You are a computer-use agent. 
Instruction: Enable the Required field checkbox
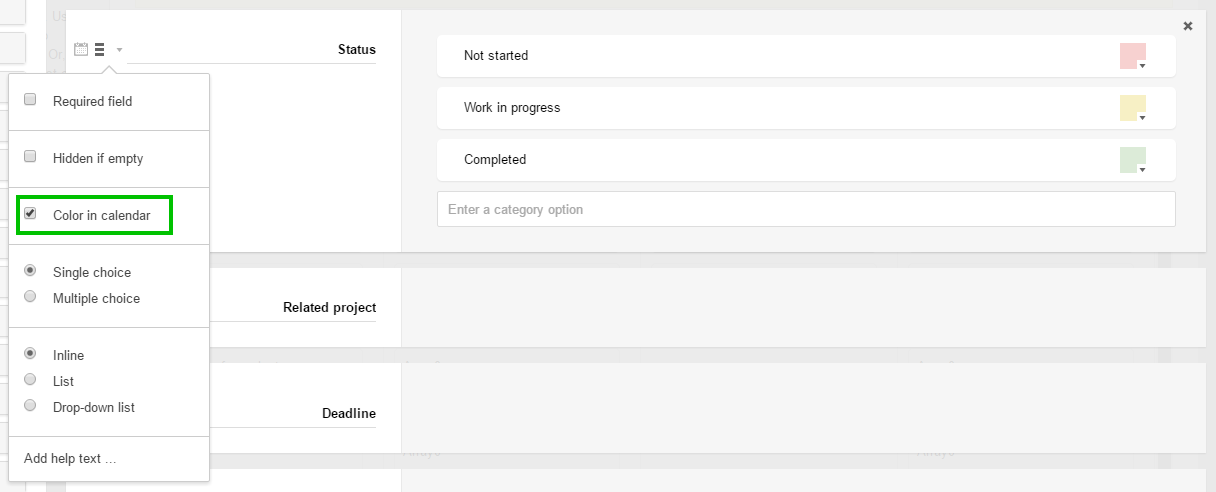(30, 100)
